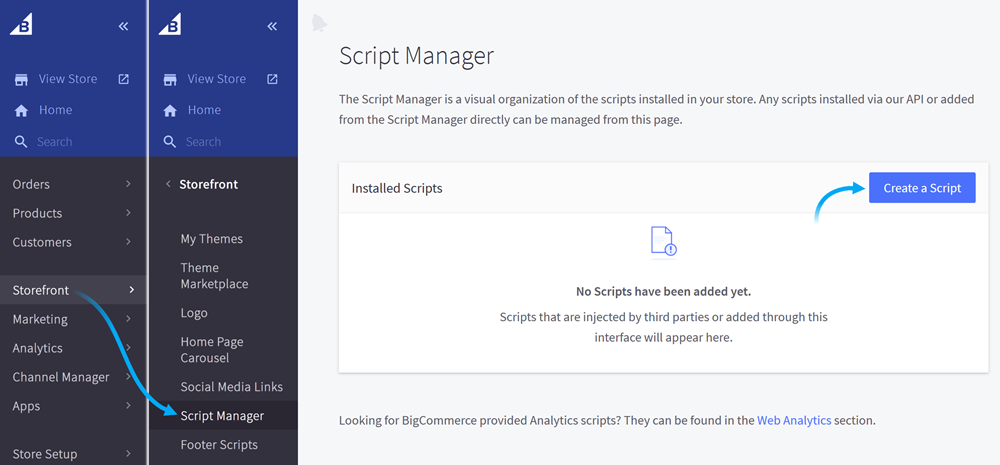
Task: Click store icon beside View Store in main sidebar
Action: pyautogui.click(x=22, y=80)
